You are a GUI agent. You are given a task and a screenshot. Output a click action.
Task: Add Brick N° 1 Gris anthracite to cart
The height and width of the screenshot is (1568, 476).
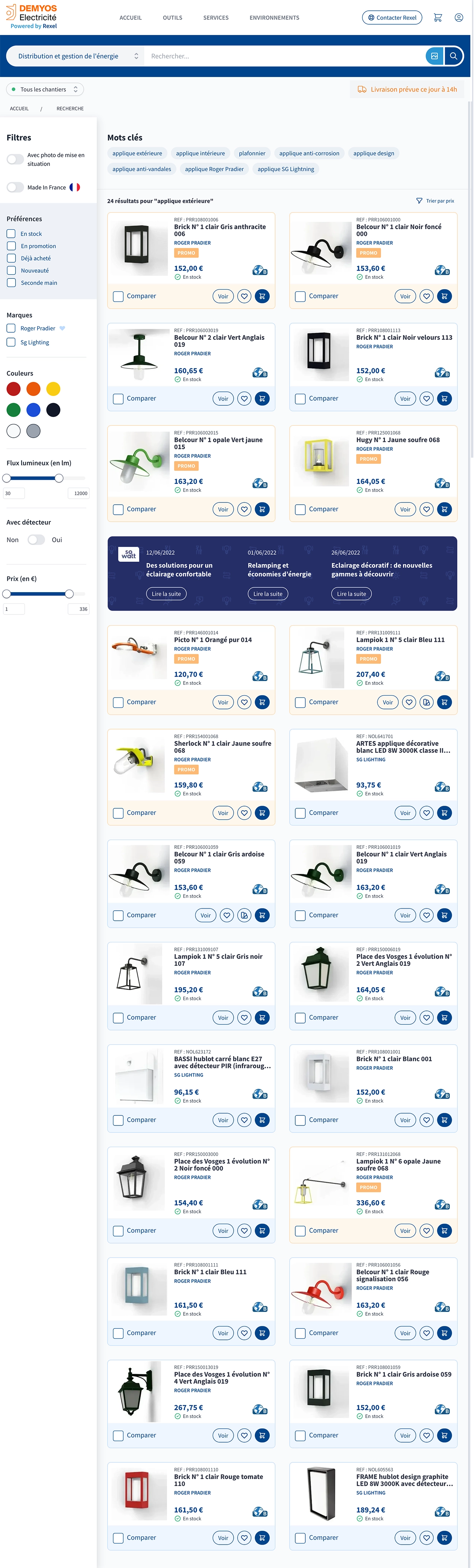point(262,296)
